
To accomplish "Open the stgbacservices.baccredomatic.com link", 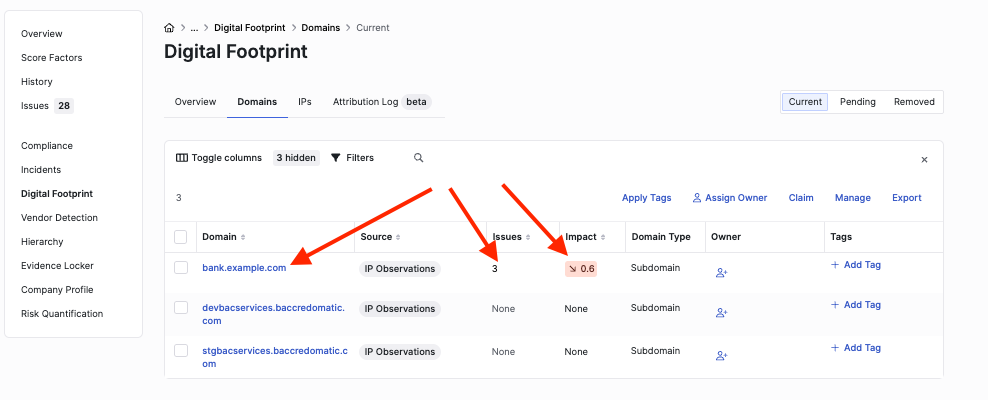I will tap(275, 357).
